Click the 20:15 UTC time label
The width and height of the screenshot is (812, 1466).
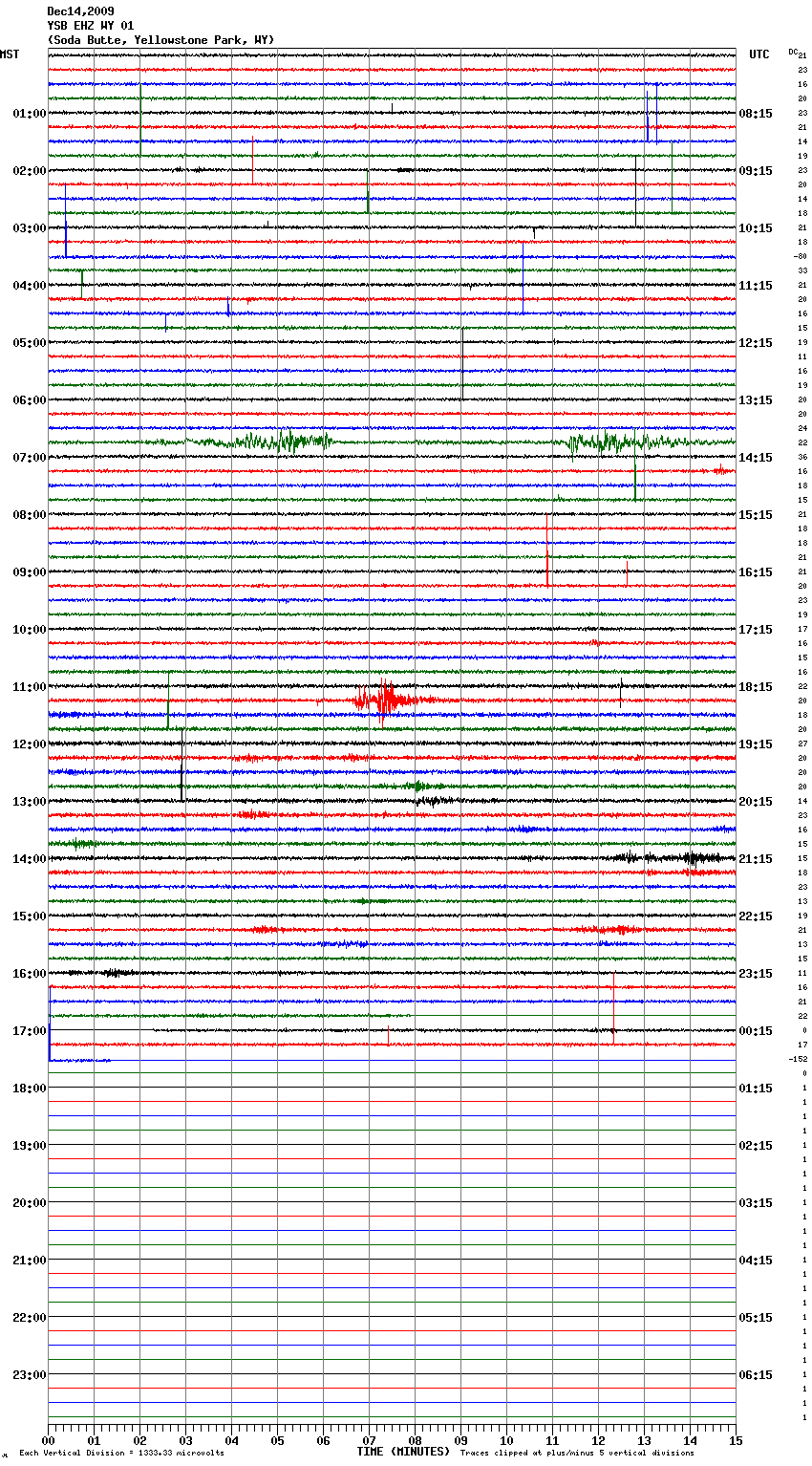pyautogui.click(x=756, y=802)
